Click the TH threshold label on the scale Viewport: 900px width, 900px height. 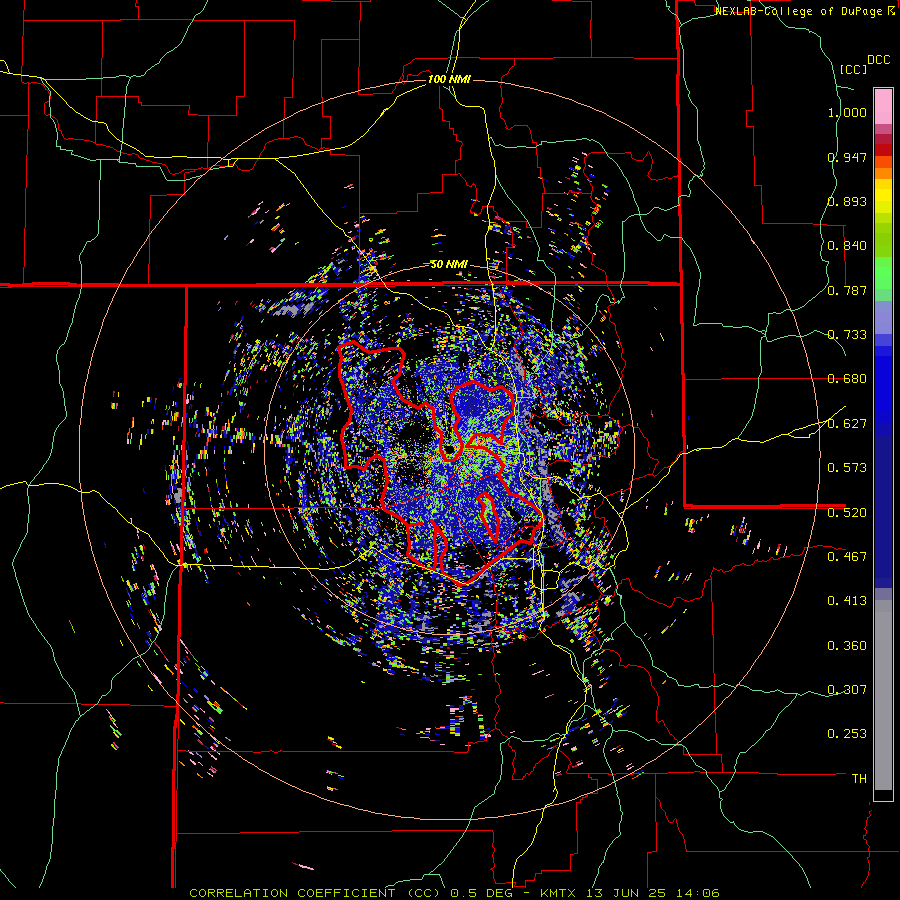tap(859, 779)
